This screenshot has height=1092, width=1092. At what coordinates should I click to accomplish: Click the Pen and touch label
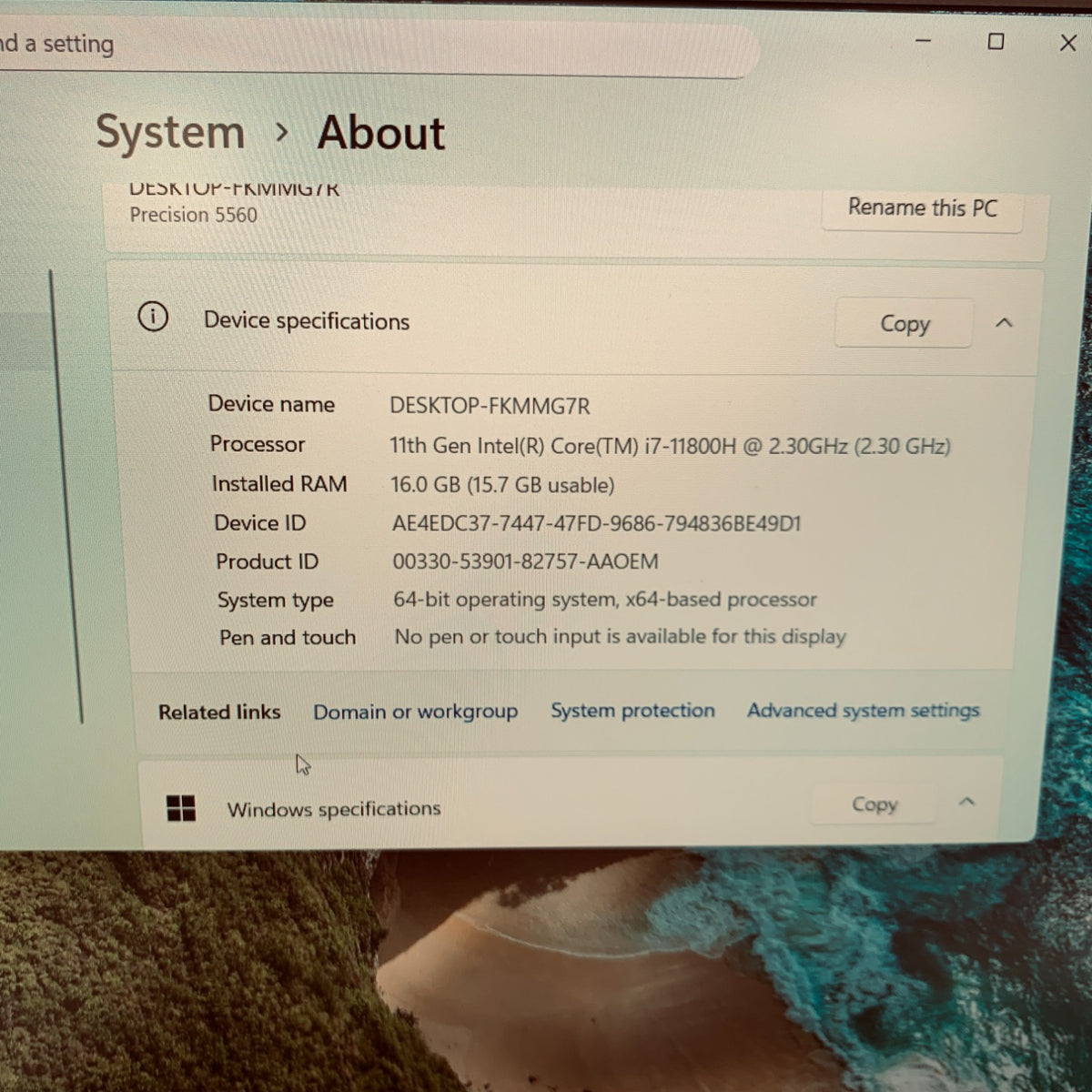pyautogui.click(x=288, y=638)
